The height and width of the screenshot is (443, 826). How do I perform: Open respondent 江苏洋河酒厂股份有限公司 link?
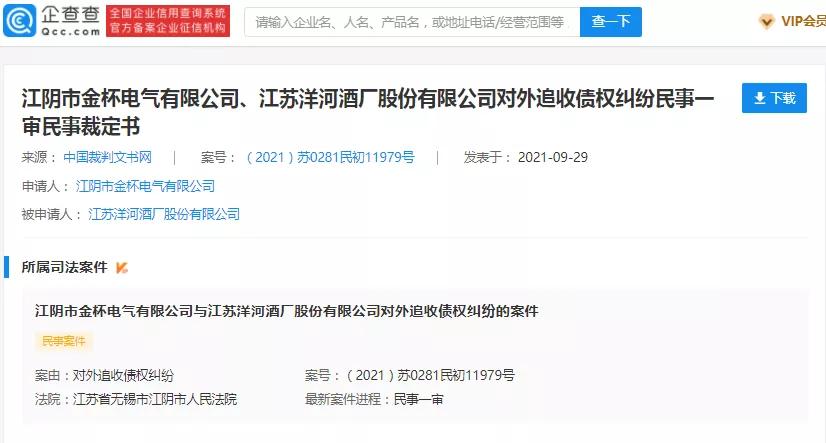tap(164, 214)
